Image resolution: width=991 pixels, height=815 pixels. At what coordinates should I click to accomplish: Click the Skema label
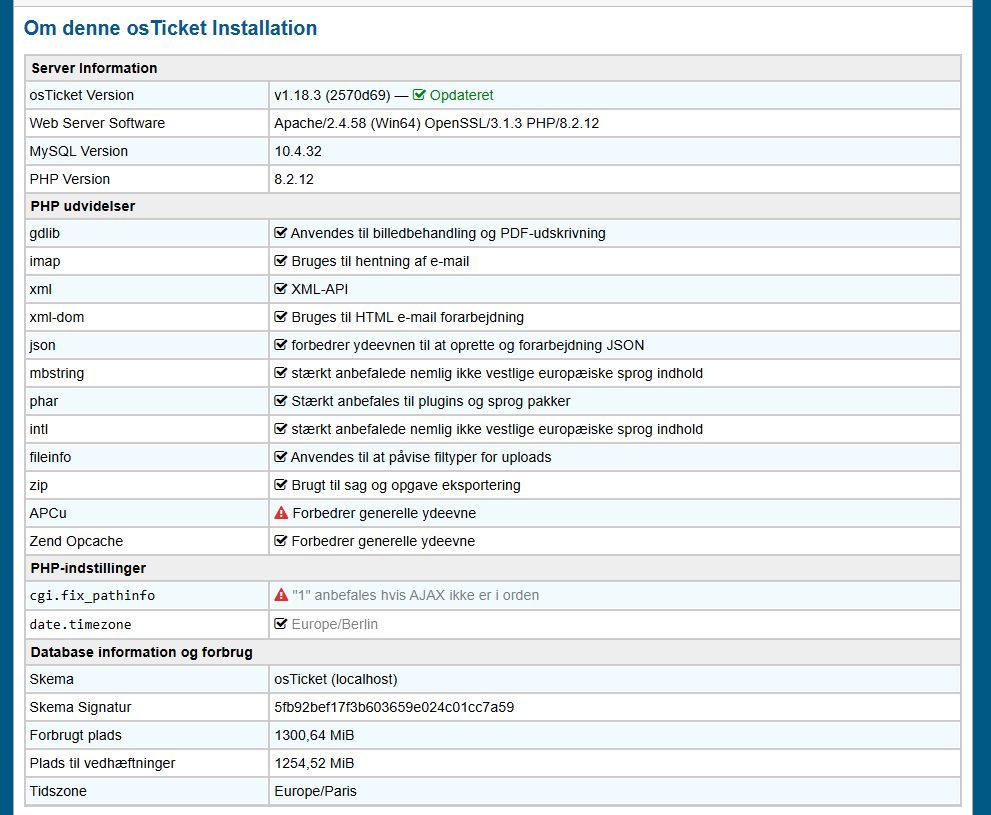click(51, 679)
